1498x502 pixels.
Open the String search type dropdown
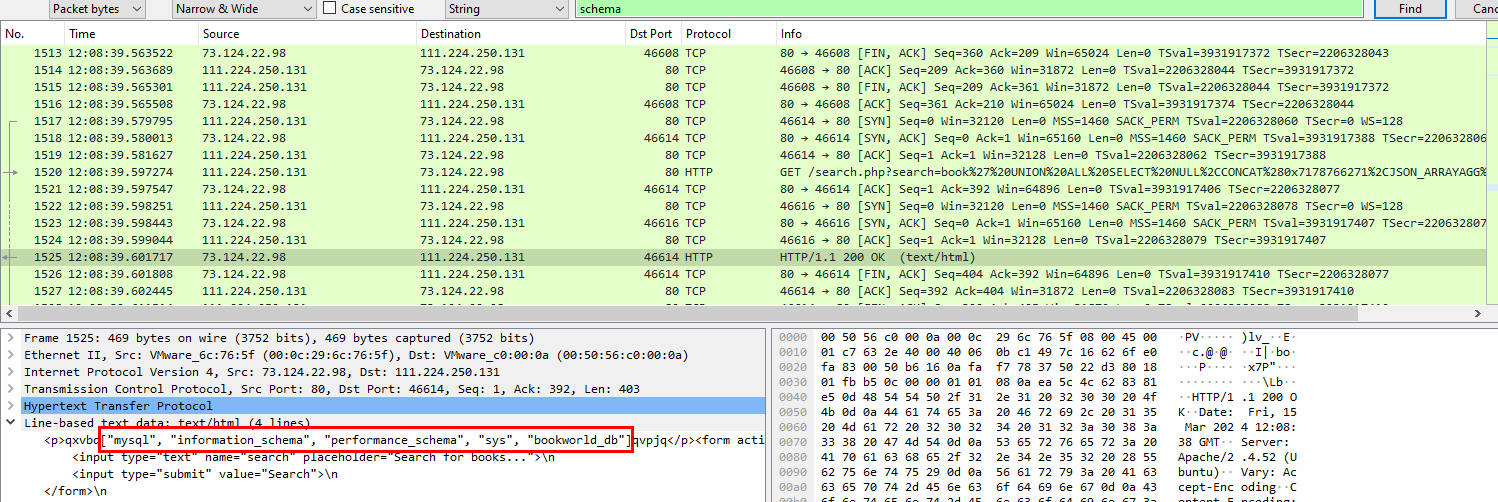coord(506,9)
